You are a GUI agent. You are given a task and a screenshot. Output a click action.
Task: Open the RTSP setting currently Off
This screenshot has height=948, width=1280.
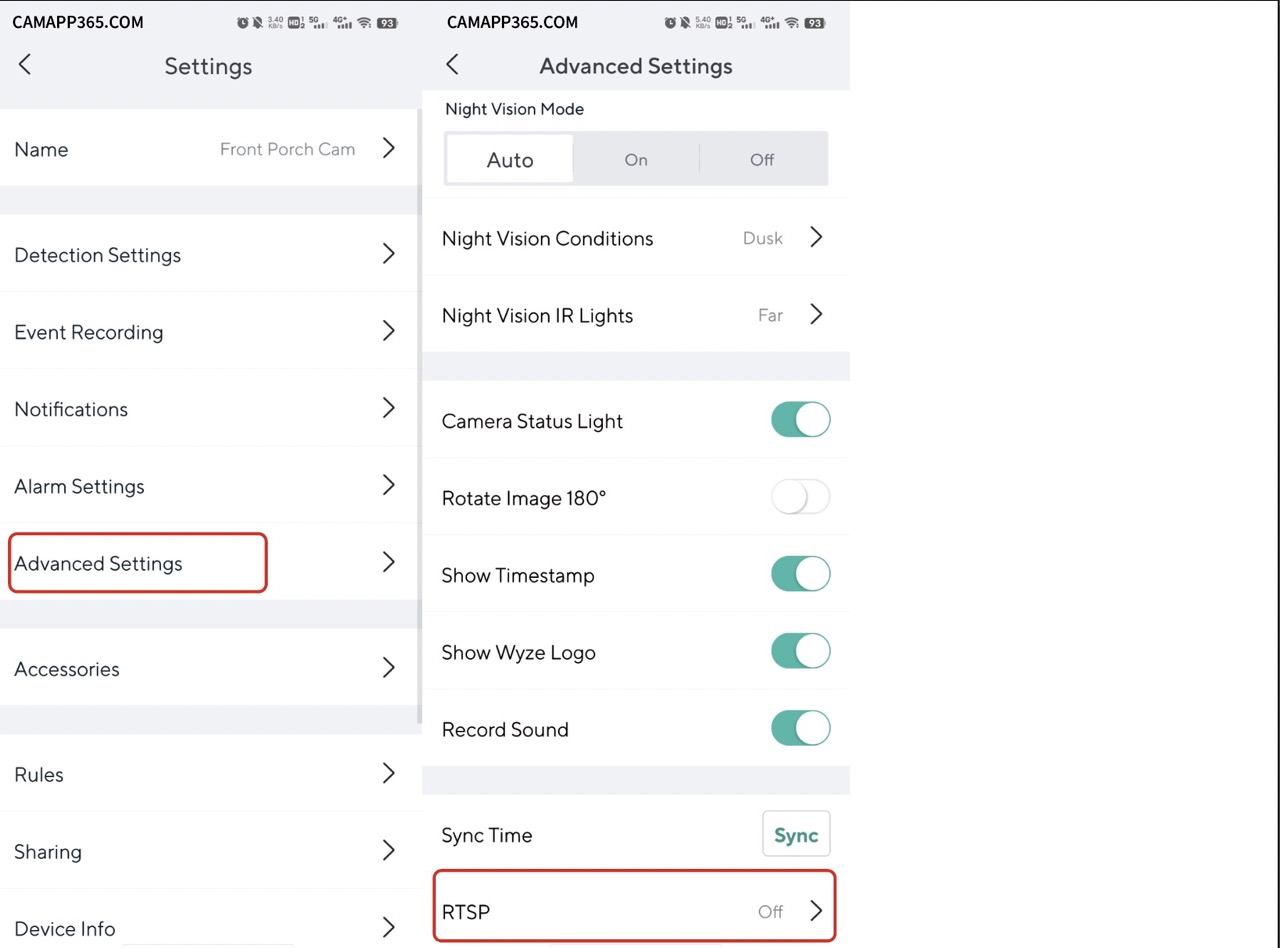[x=634, y=910]
